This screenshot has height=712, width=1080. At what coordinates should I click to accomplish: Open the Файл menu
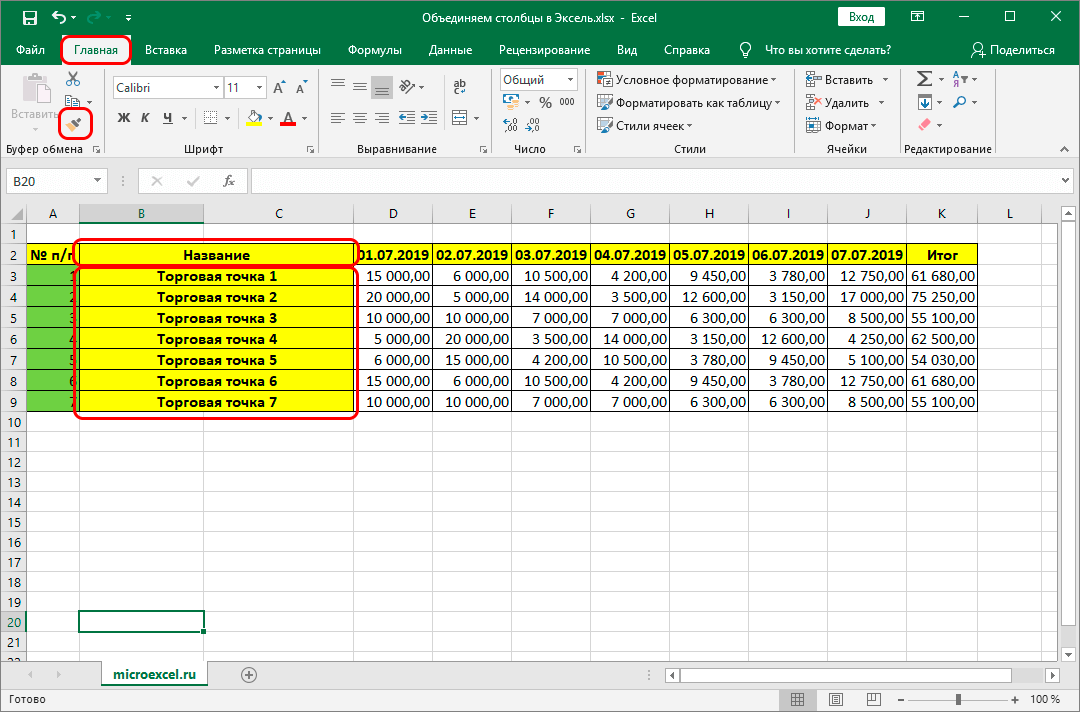pyautogui.click(x=30, y=50)
